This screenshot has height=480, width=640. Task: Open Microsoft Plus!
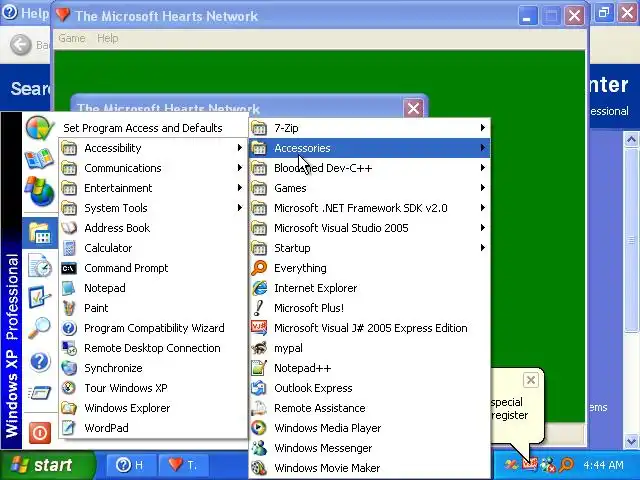pyautogui.click(x=369, y=308)
